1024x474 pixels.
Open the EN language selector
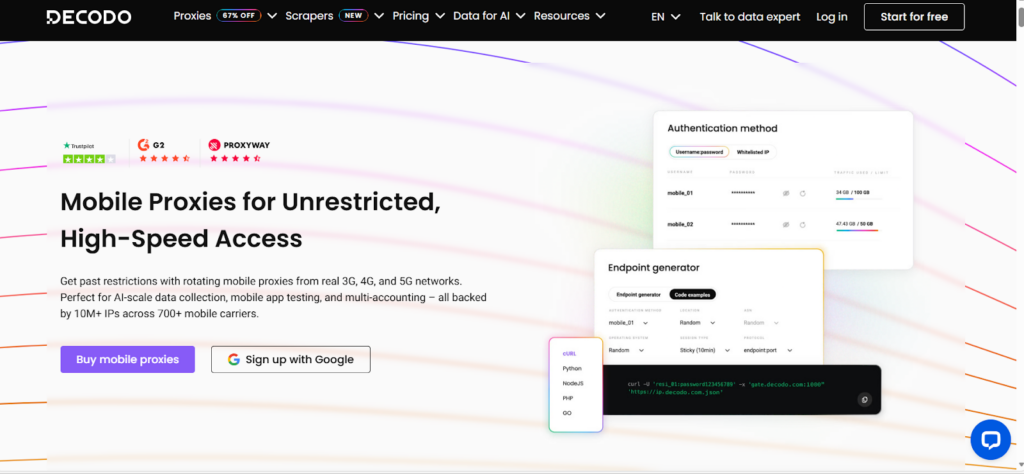click(665, 17)
